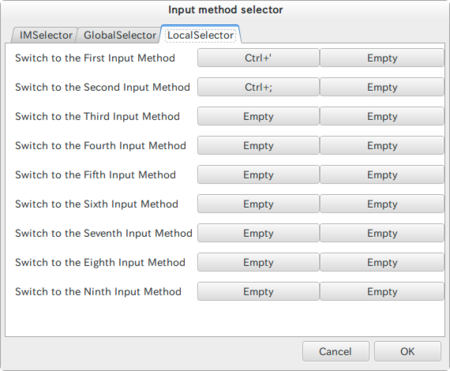This screenshot has width=450, height=371.
Task: Click the 'Switch to the Seventh Input Method' label
Action: click(104, 233)
